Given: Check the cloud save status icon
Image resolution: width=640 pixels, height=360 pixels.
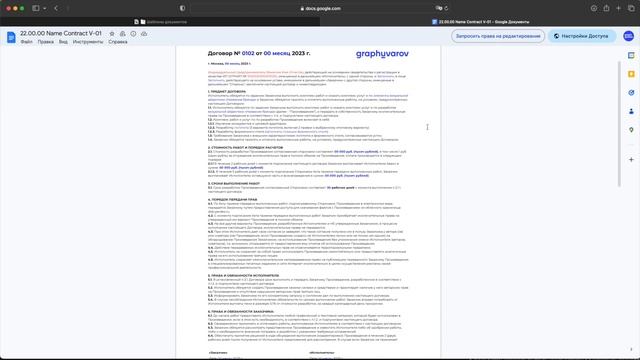Looking at the screenshot, I should pyautogui.click(x=144, y=33).
